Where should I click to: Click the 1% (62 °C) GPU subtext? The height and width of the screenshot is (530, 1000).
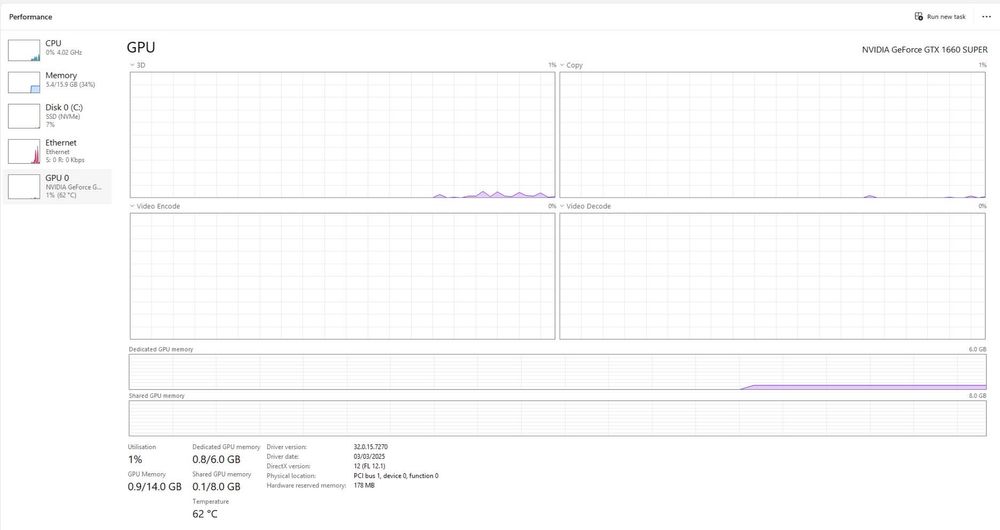pyautogui.click(x=61, y=195)
